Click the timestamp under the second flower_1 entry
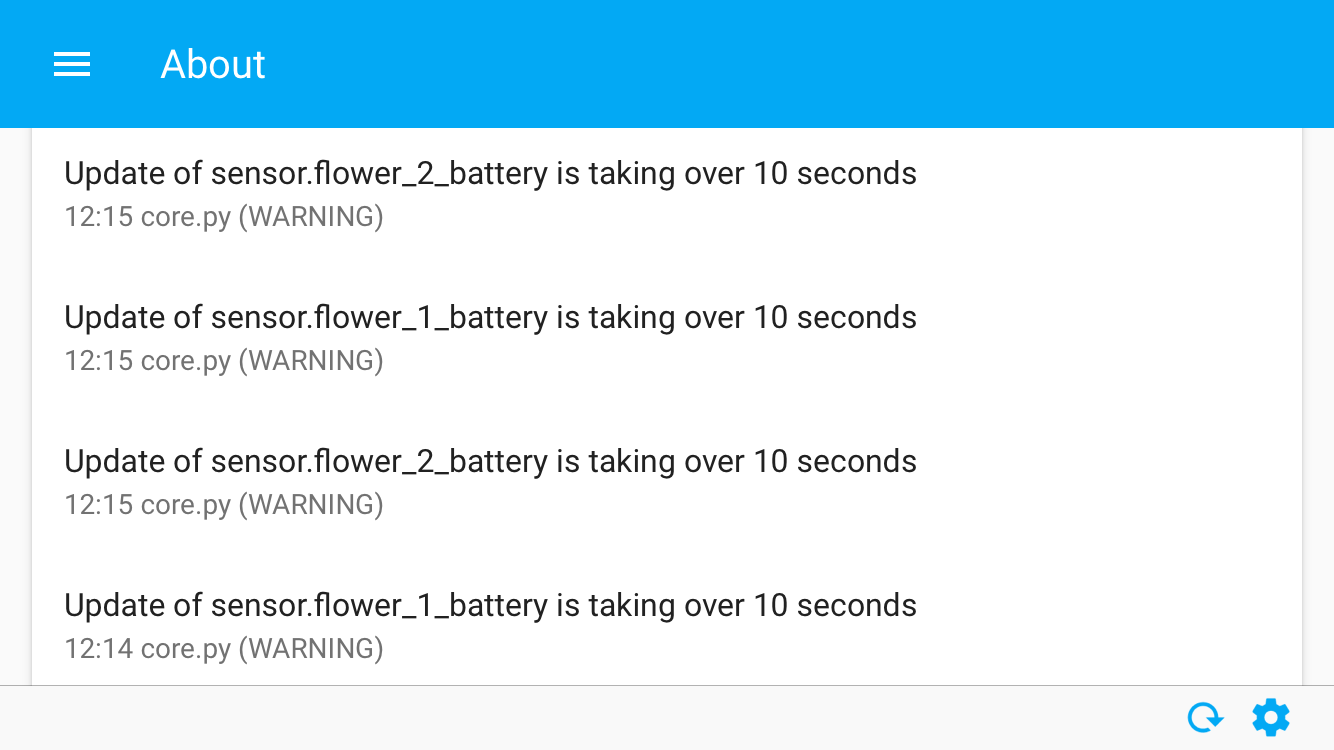Screen dimensions: 1334x750 click(x=224, y=649)
